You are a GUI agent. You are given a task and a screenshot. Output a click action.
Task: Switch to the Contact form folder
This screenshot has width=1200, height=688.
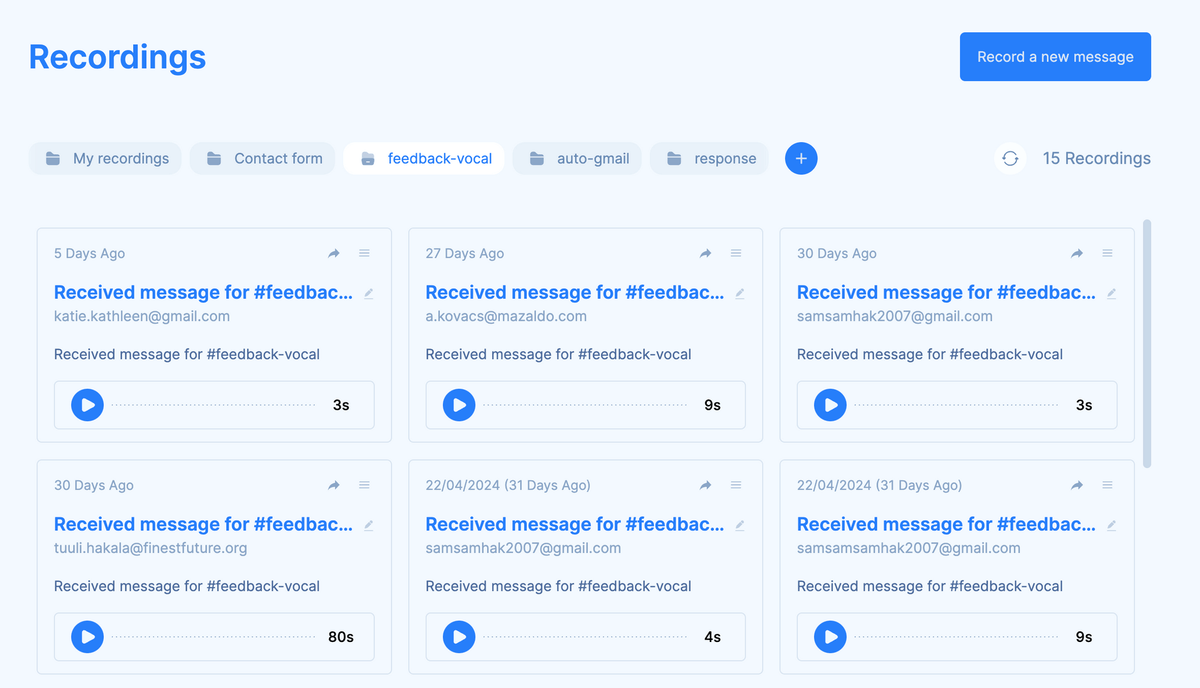[x=265, y=158]
